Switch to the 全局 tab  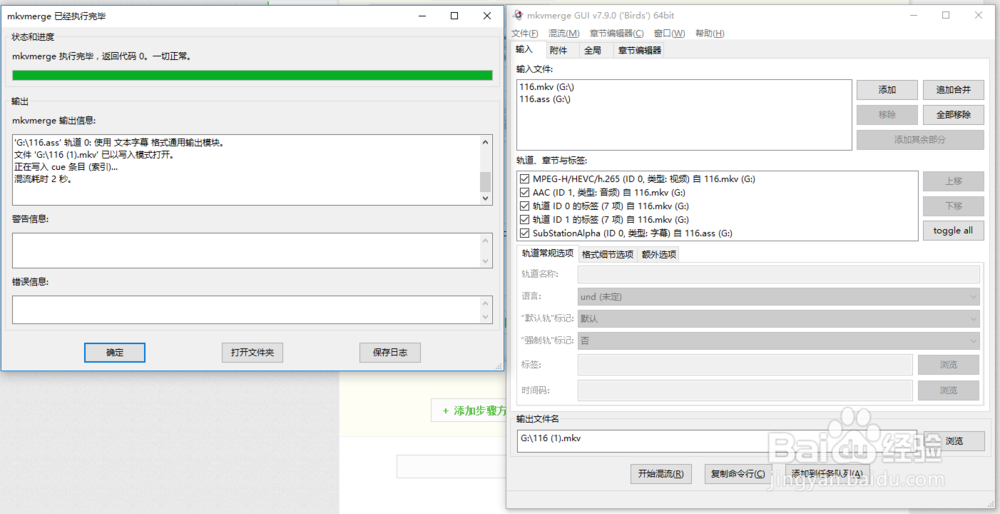click(x=593, y=50)
